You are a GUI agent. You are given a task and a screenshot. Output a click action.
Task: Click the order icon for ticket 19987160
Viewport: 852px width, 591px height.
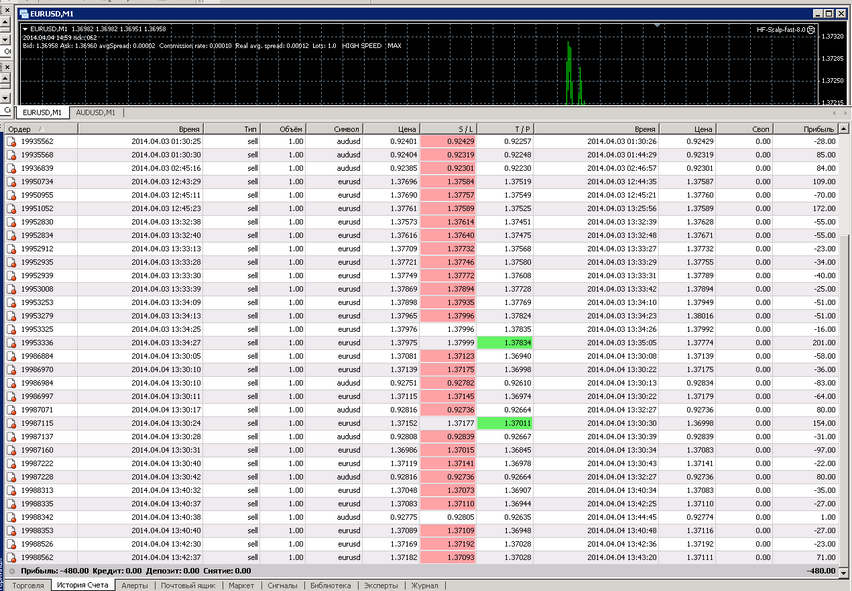click(x=11, y=450)
